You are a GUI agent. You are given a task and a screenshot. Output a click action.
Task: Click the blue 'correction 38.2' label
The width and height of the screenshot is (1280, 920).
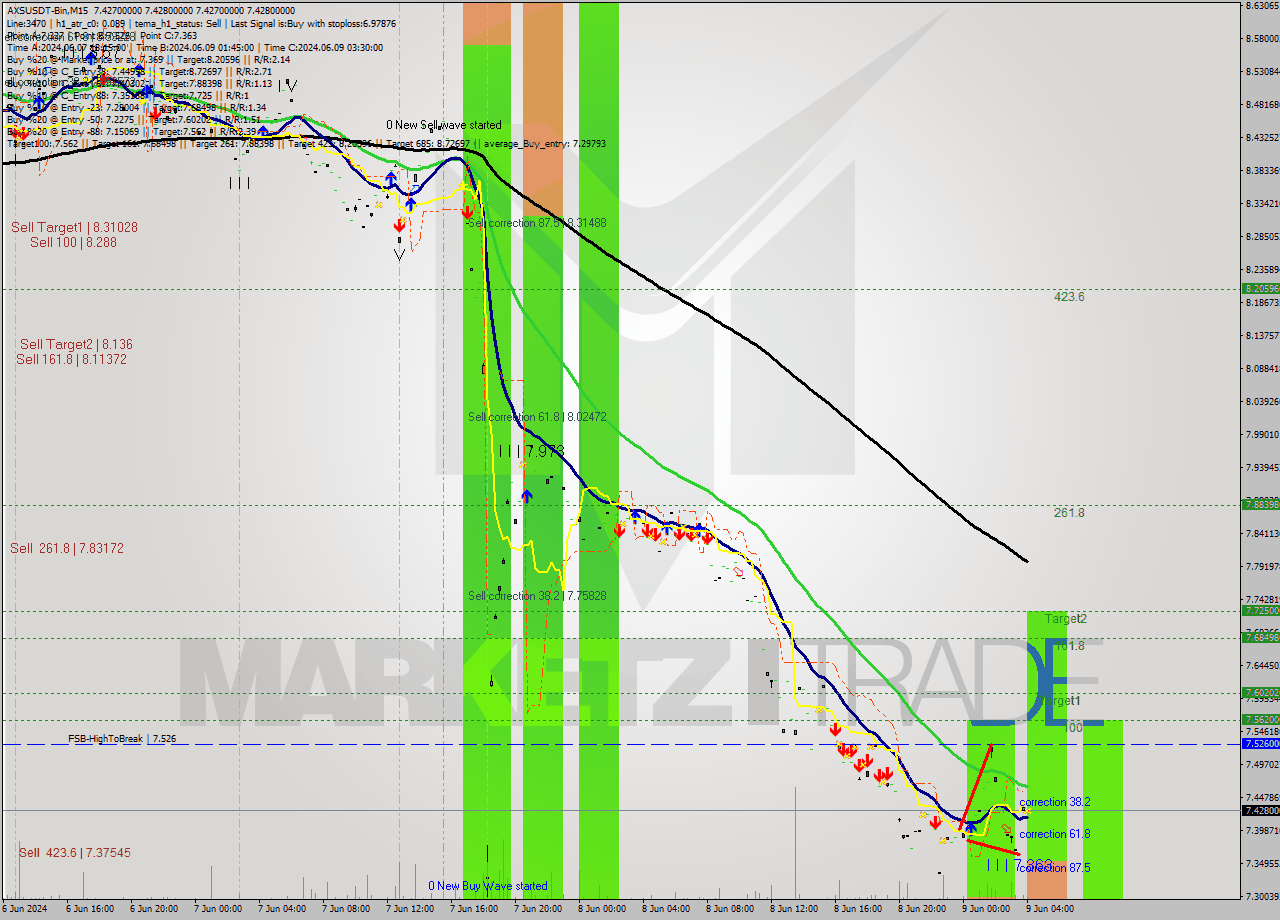click(x=1055, y=802)
